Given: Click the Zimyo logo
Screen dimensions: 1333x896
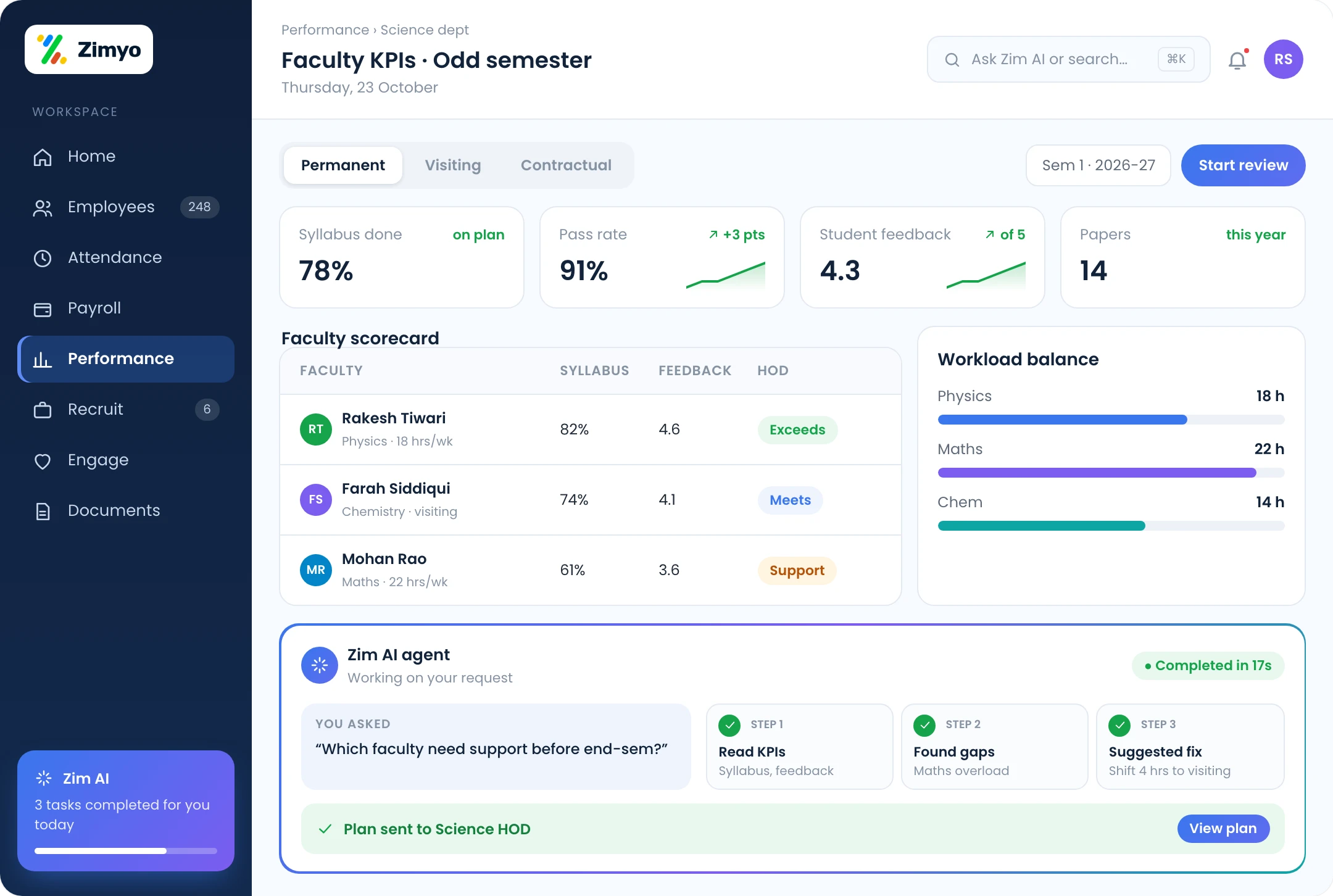Looking at the screenshot, I should click(x=89, y=49).
